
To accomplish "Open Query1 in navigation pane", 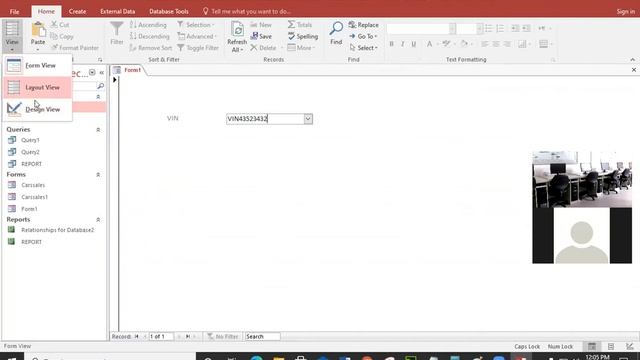I will click(x=30, y=140).
